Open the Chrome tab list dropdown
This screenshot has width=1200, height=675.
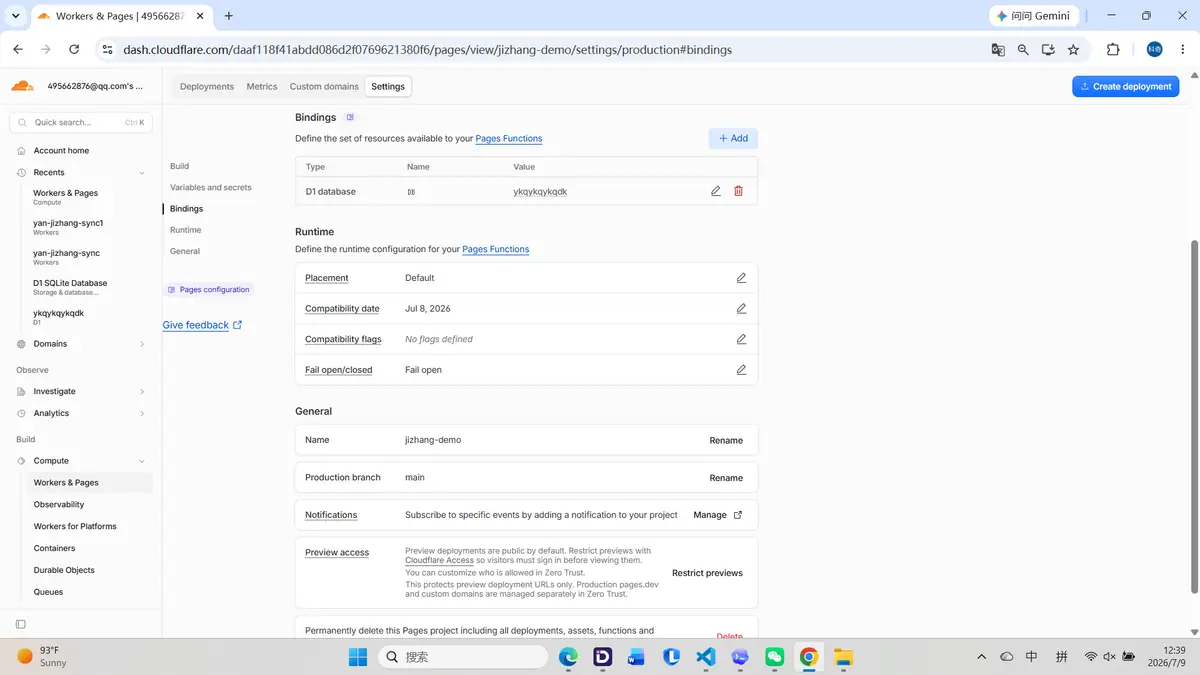tap(15, 16)
